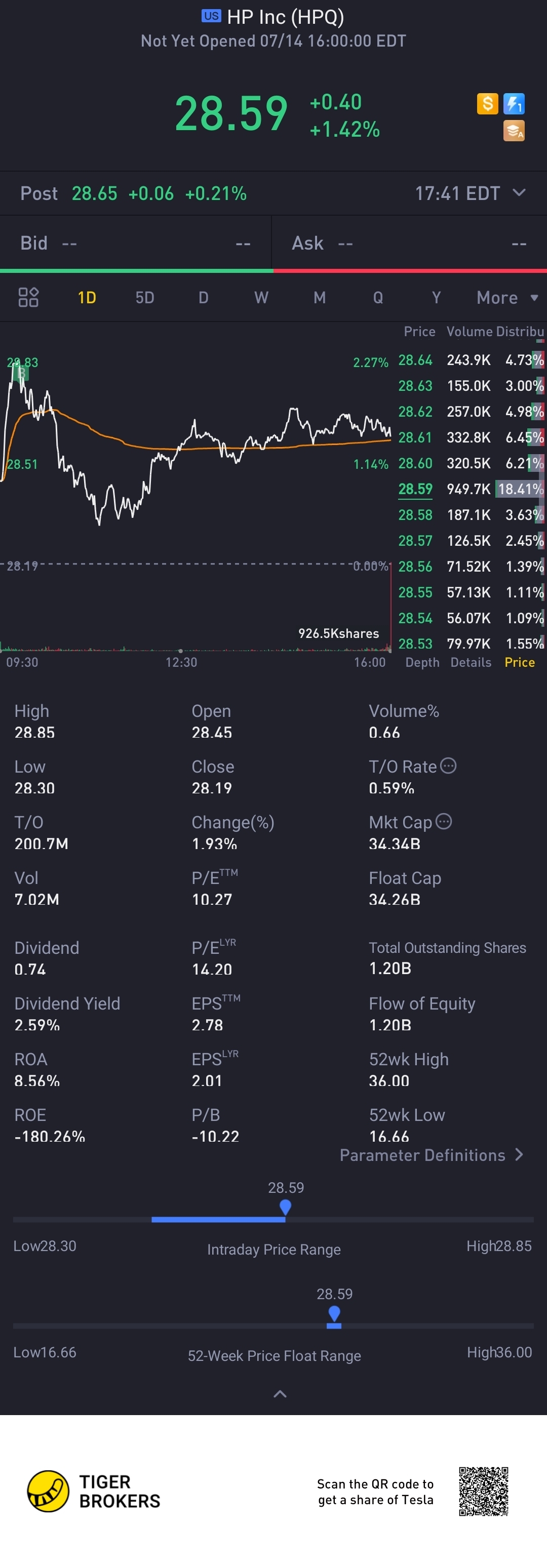547x1568 pixels.
Task: Collapse stock details with up chevron
Action: pyautogui.click(x=280, y=1393)
